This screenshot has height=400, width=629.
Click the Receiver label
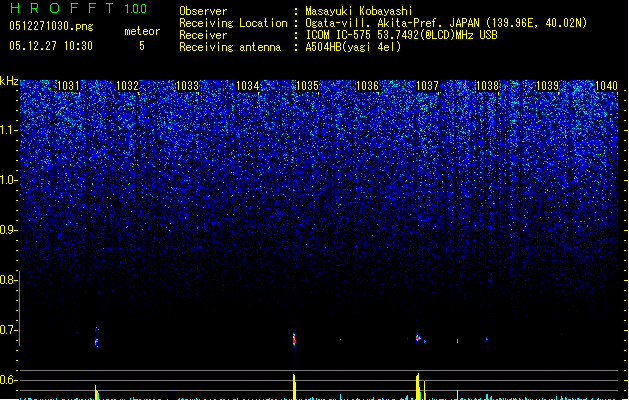coord(203,35)
